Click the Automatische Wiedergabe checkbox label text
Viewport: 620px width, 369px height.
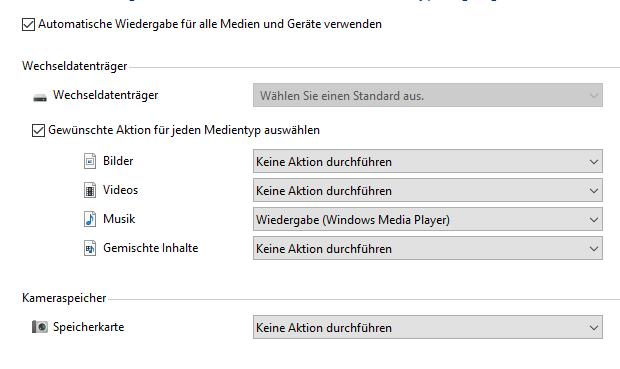tap(210, 24)
